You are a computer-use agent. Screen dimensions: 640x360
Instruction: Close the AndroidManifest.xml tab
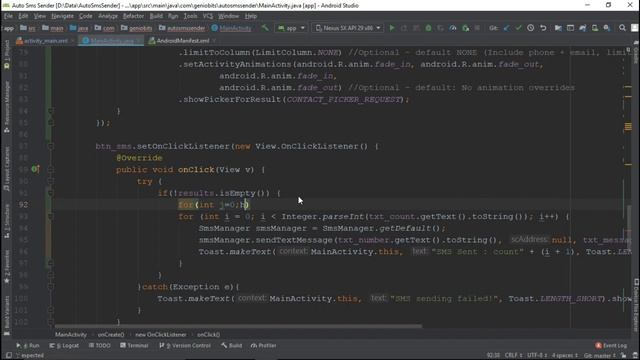[214, 41]
